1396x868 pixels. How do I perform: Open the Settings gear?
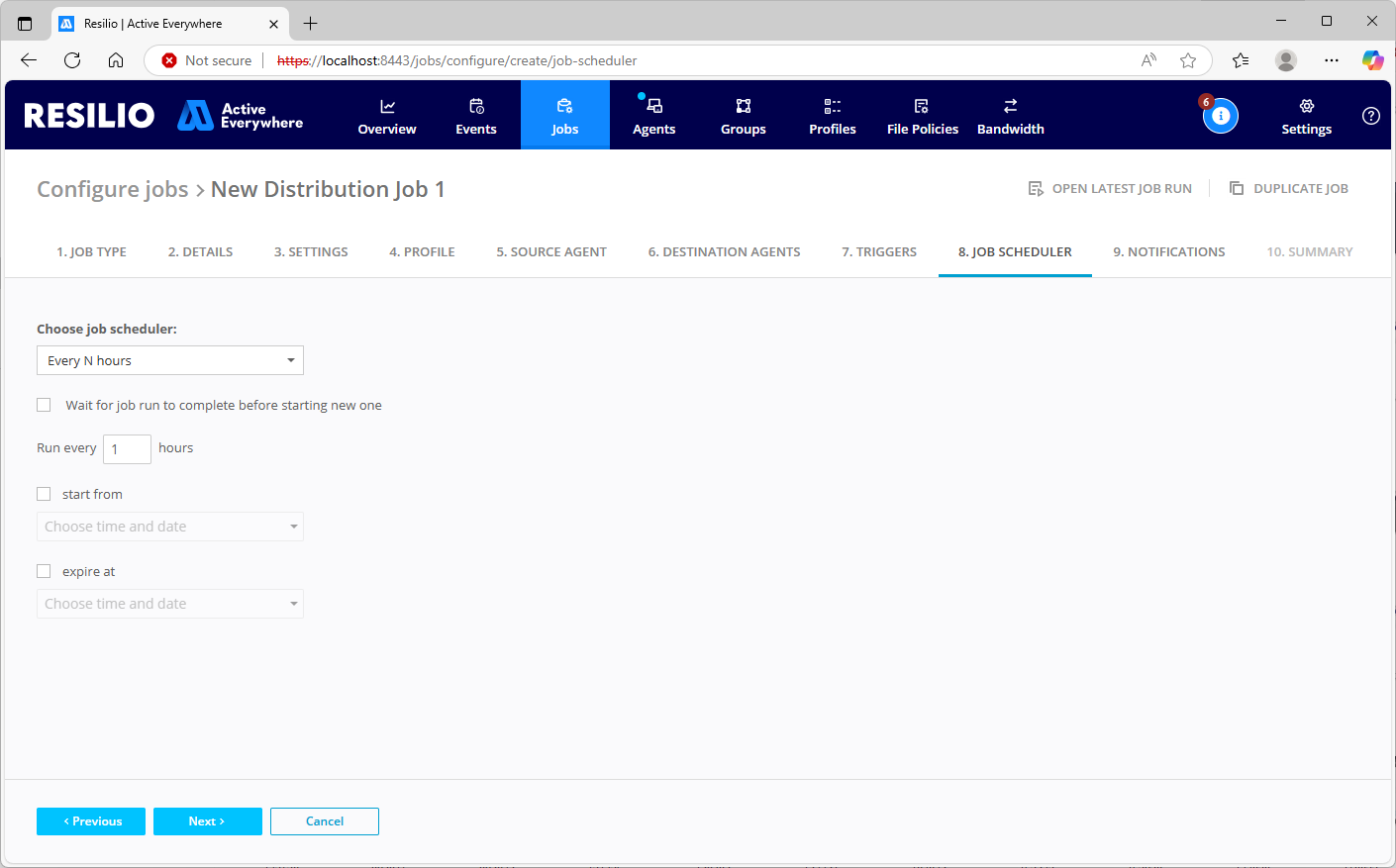tap(1306, 107)
